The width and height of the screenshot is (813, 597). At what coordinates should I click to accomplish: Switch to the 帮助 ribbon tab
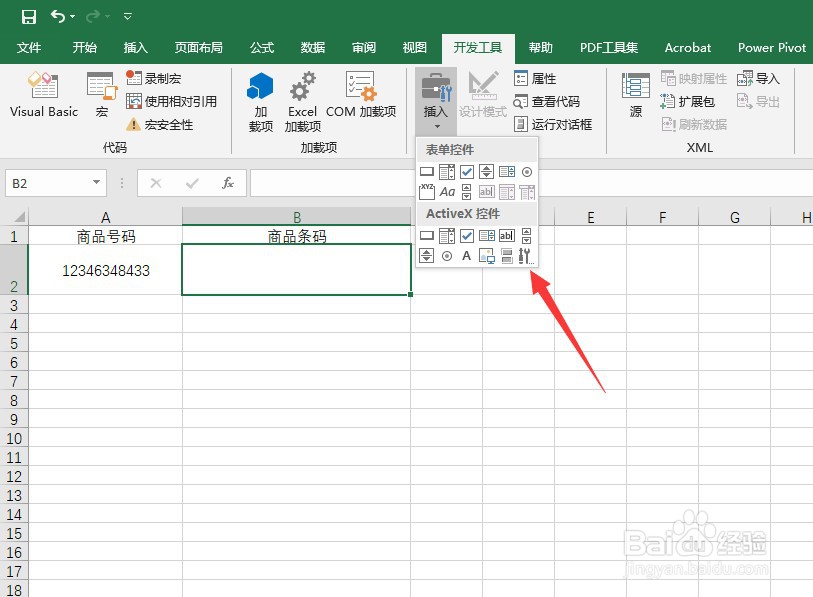click(540, 48)
